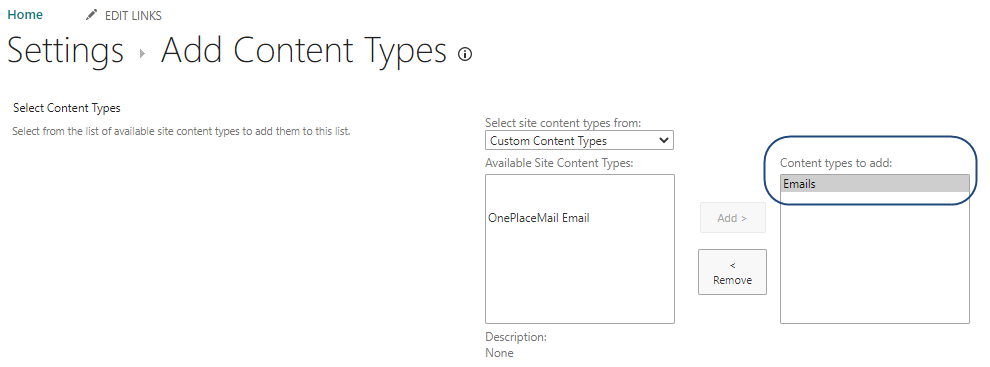
Task: Click the breadcrumb arrow separator after Settings
Action: 142,54
